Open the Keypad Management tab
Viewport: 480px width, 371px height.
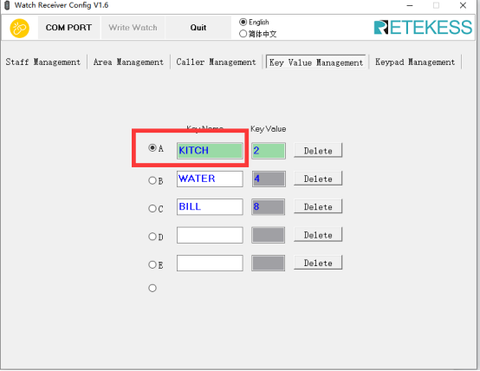[415, 62]
